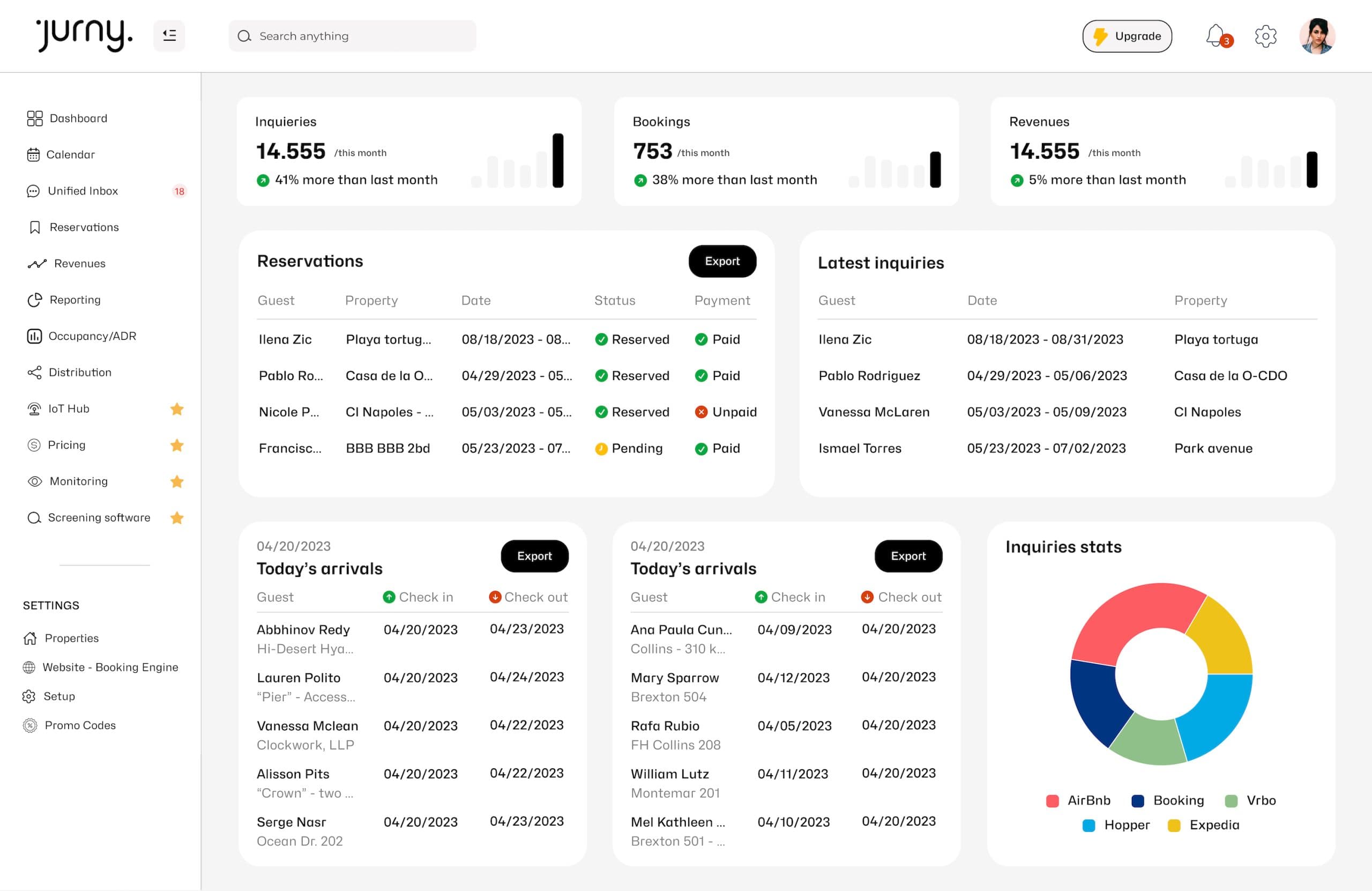The width and height of the screenshot is (1372, 891).
Task: Click the Pricing dollar icon
Action: pos(34,445)
